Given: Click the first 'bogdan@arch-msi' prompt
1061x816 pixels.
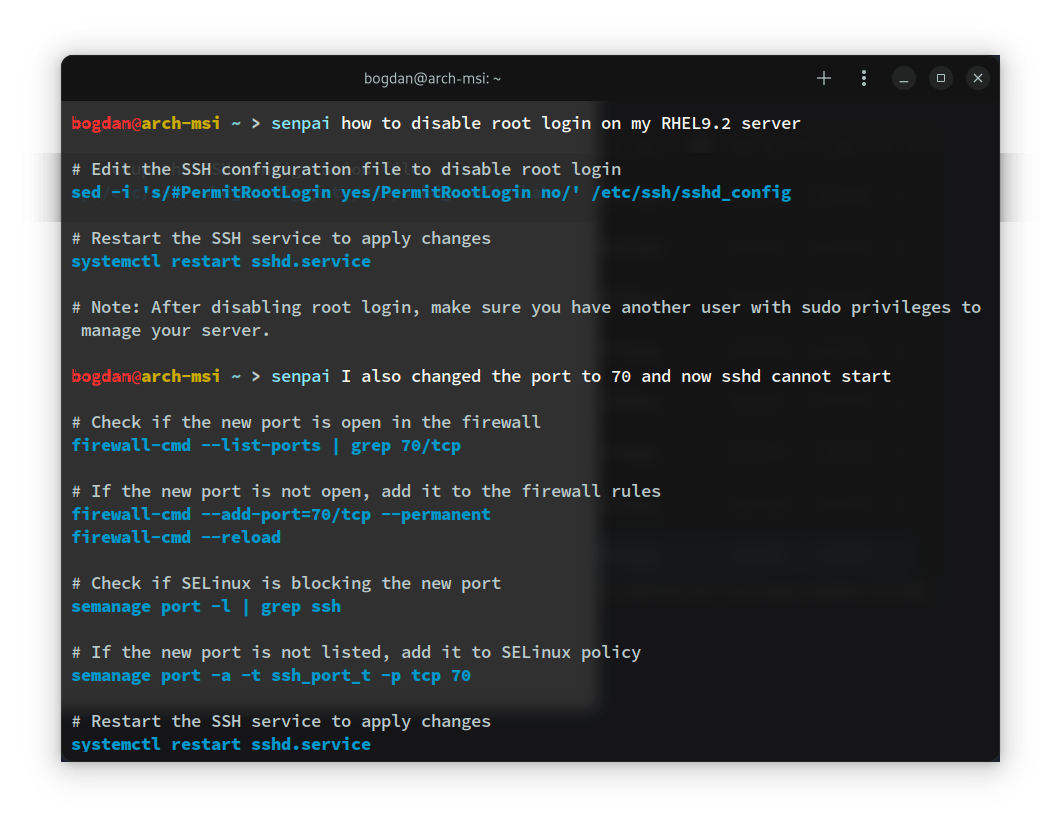Looking at the screenshot, I should click(x=145, y=123).
